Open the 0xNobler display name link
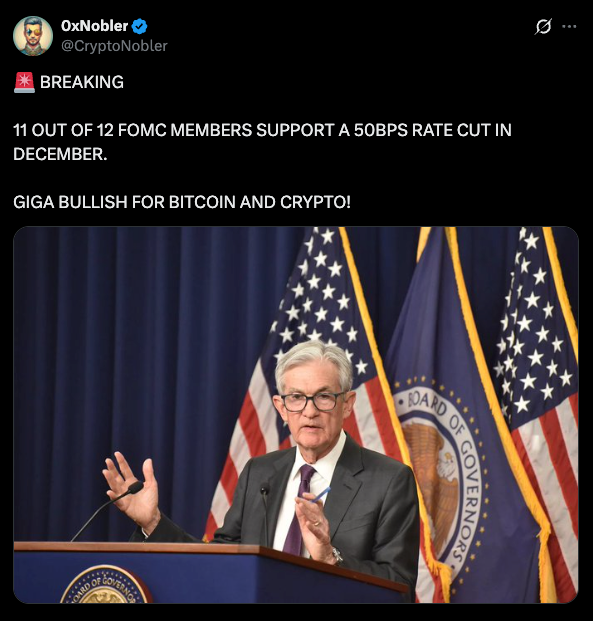593x621 pixels. click(94, 26)
